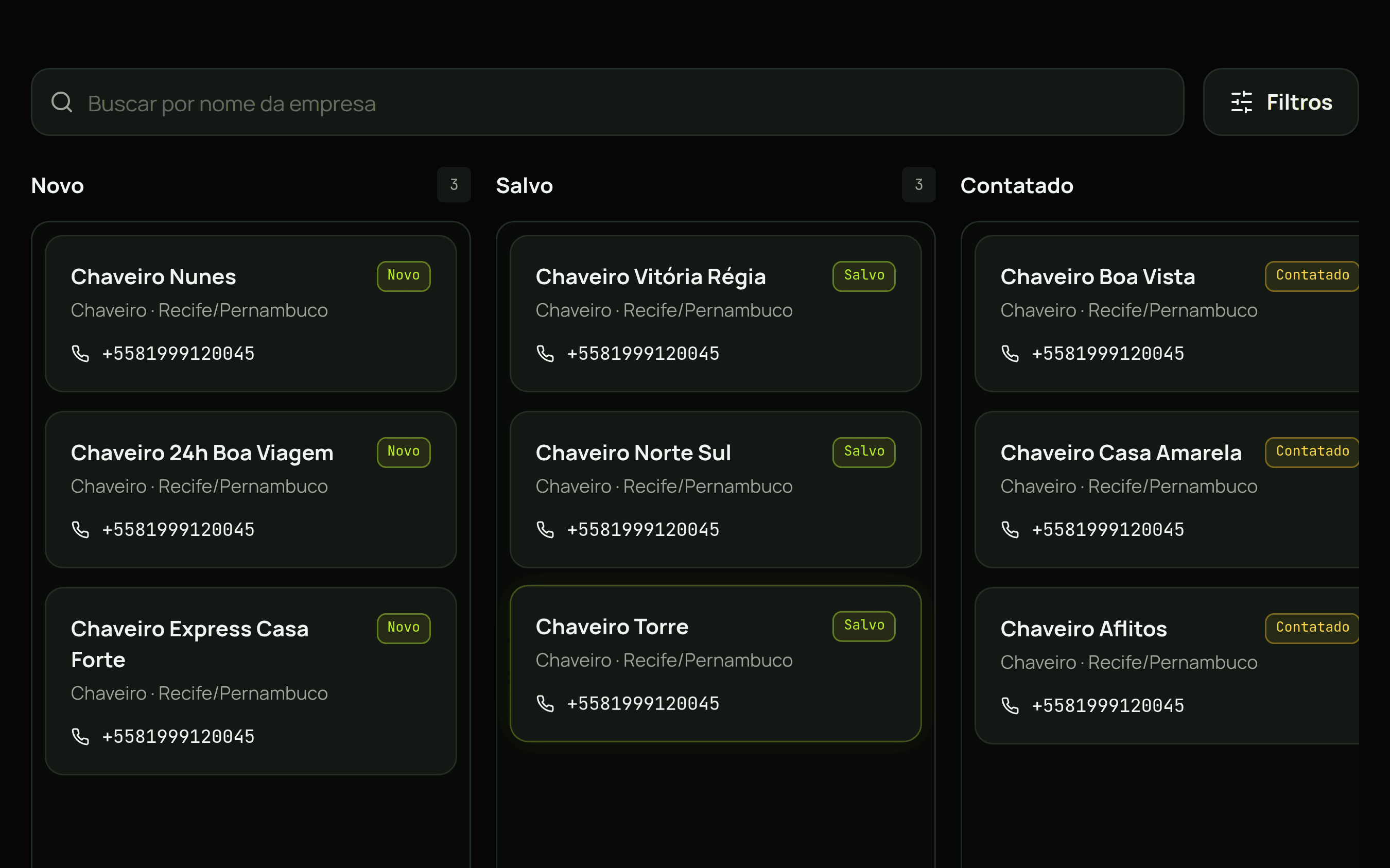Click phone icon on Chaveiro Express Casa Forte
The height and width of the screenshot is (868, 1390).
pos(80,736)
